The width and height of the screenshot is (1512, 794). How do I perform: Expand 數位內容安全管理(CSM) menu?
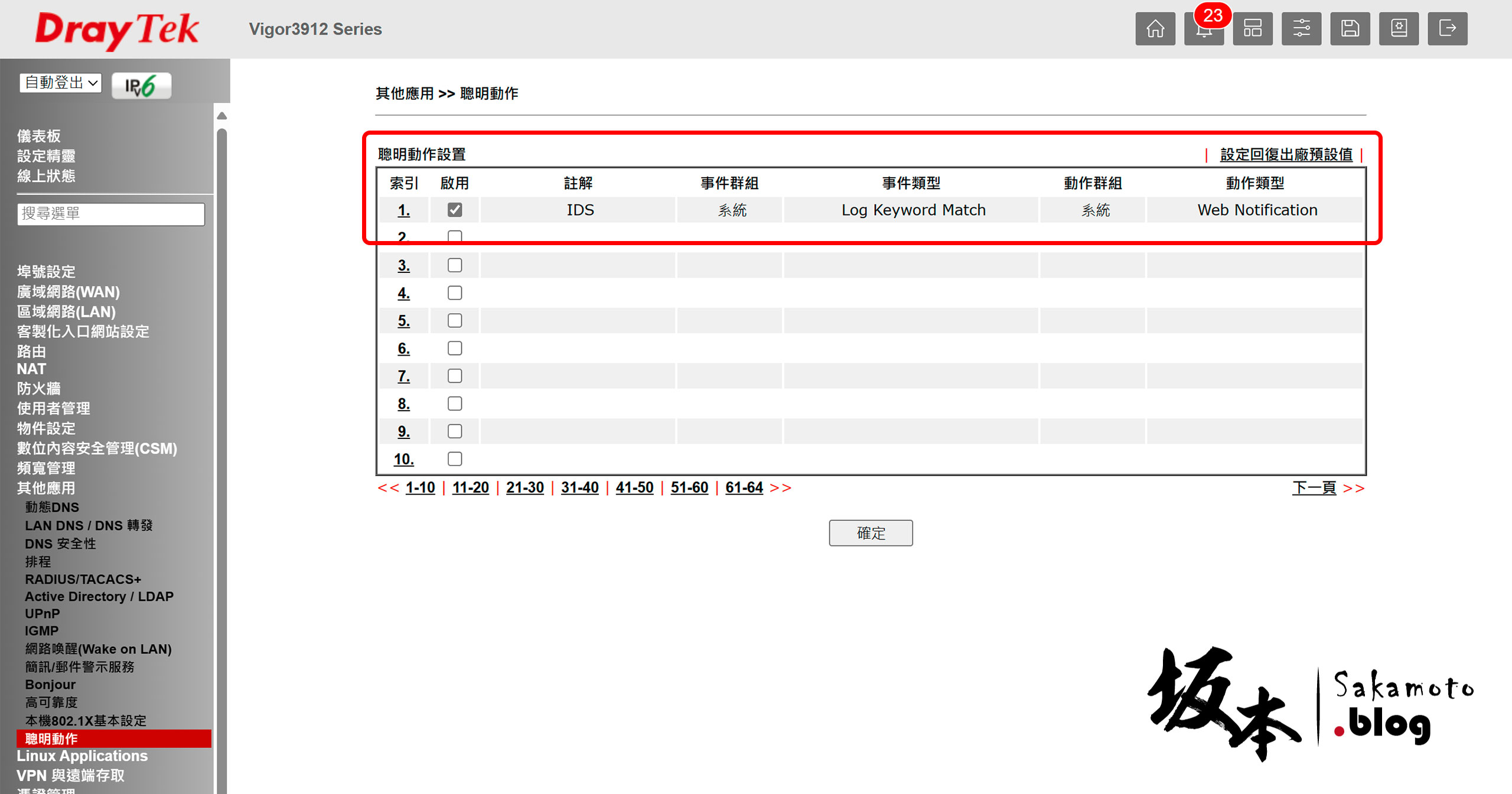(97, 448)
